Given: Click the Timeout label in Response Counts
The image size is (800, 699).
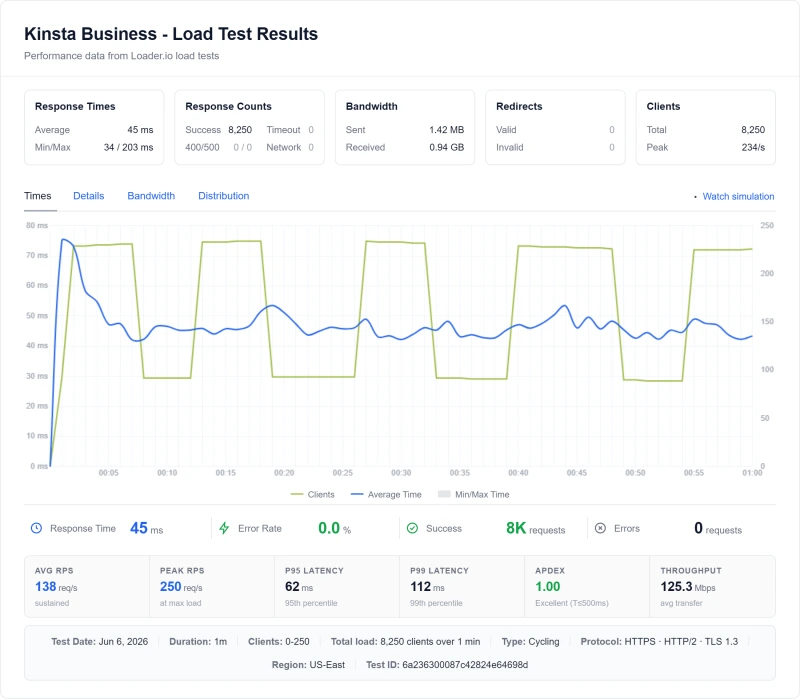Looking at the screenshot, I should [x=283, y=130].
